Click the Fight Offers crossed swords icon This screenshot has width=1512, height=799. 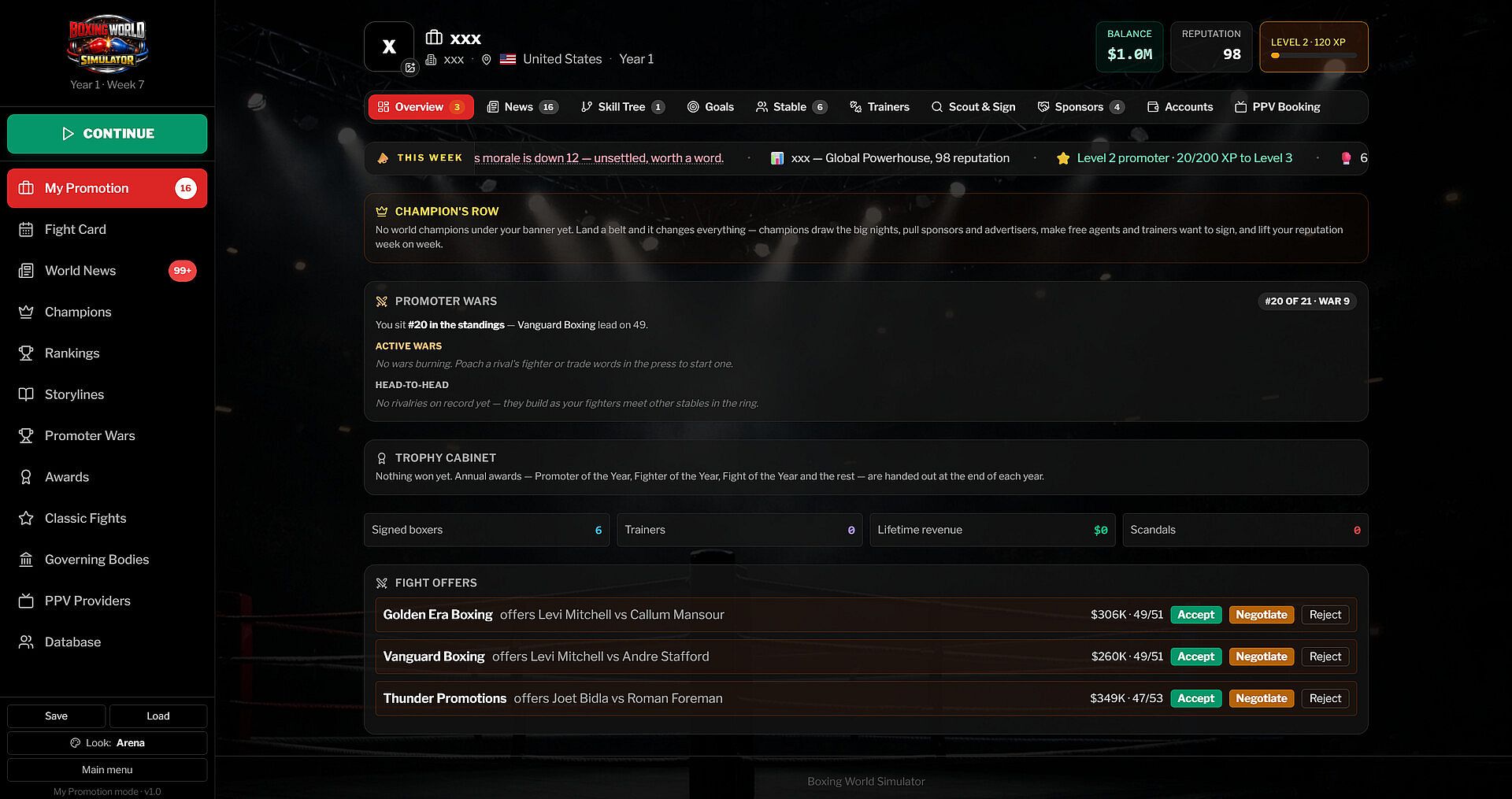pos(382,583)
